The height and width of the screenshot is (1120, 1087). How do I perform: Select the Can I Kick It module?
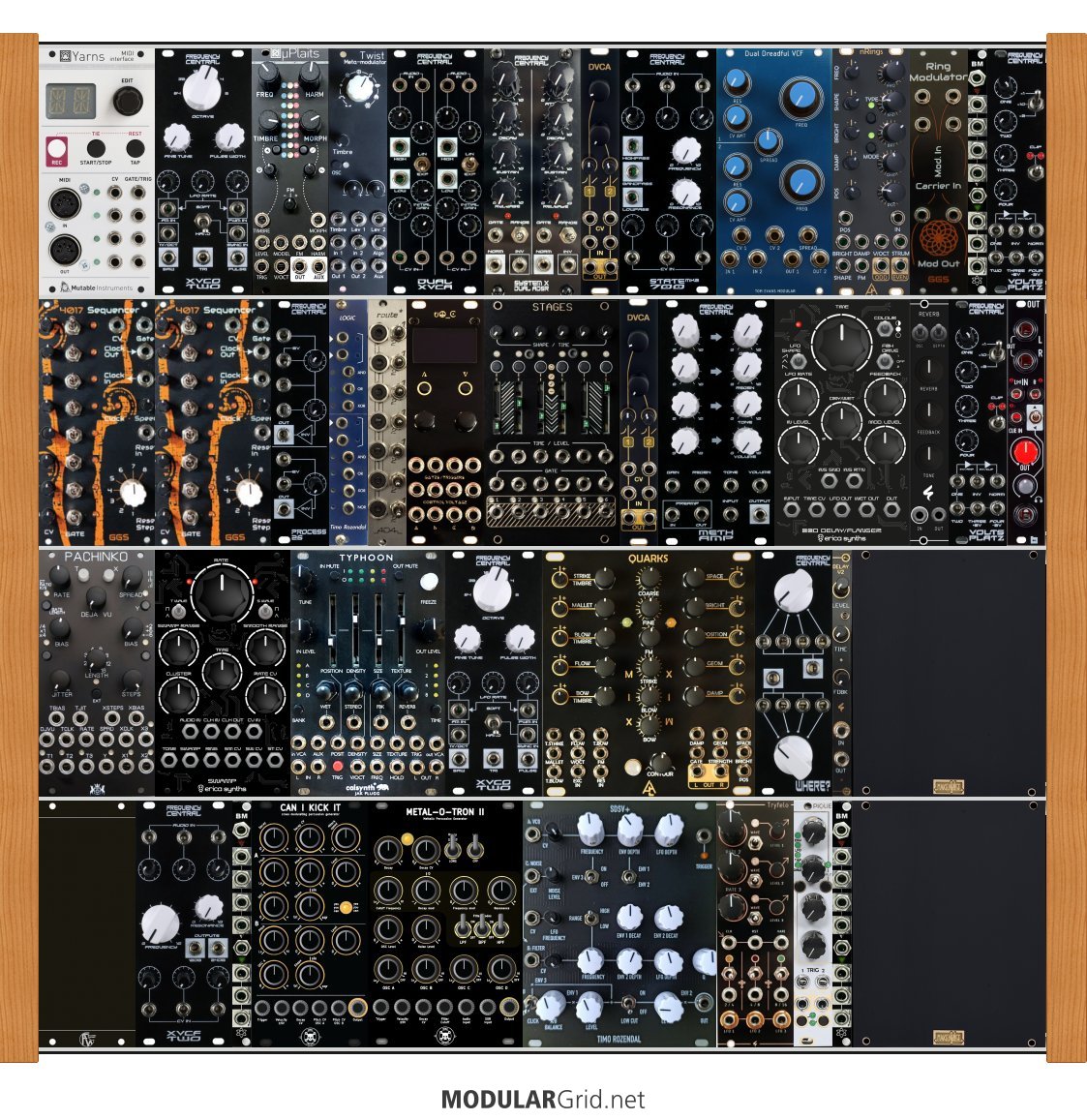click(310, 924)
